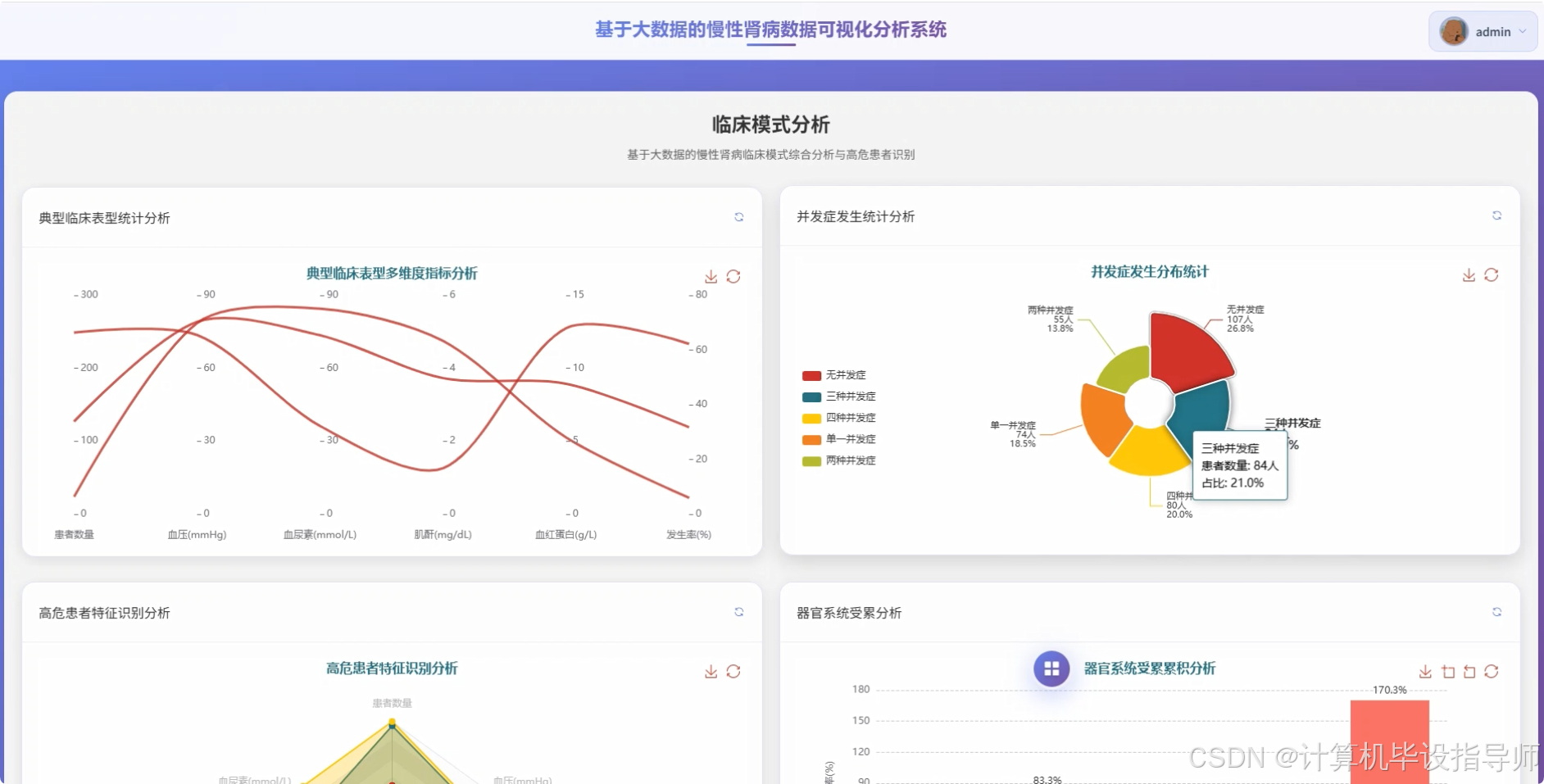Click the 血尿素(mmol/L) axis label in the line chart
This screenshot has height=784, width=1544.
[x=320, y=534]
